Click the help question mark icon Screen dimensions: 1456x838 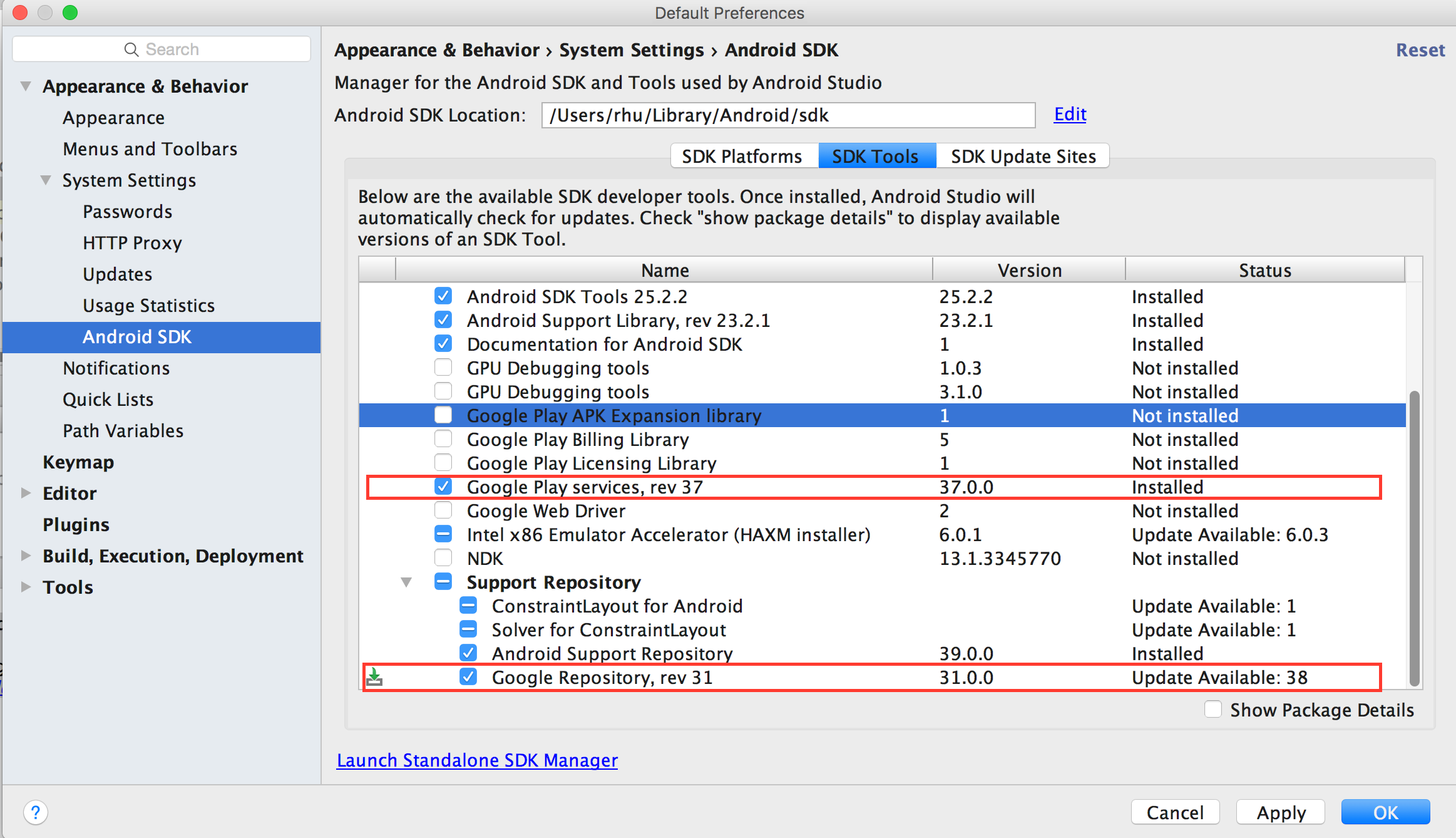36,812
